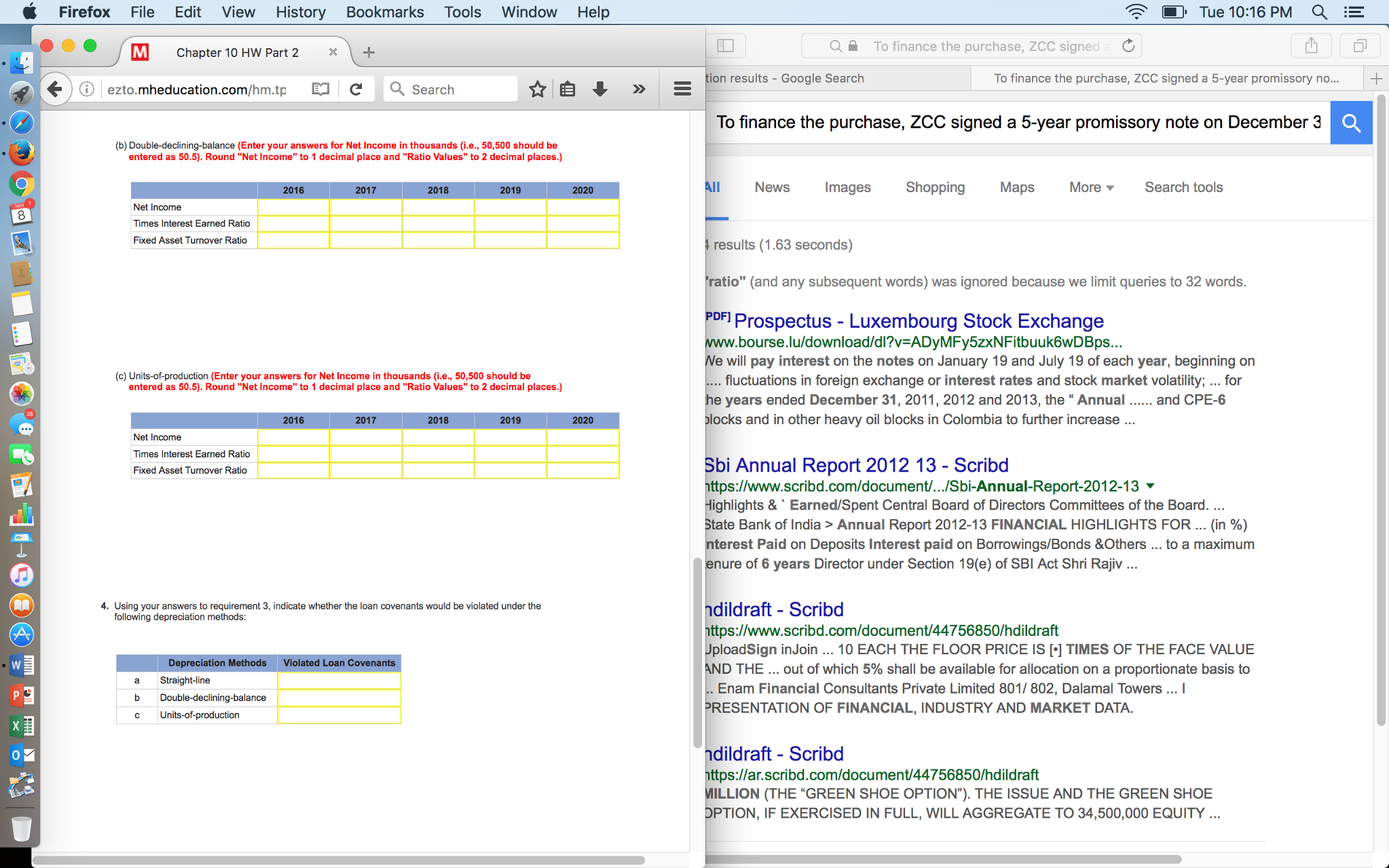
Task: Open Microsoft Word from the Dock
Action: [21, 665]
